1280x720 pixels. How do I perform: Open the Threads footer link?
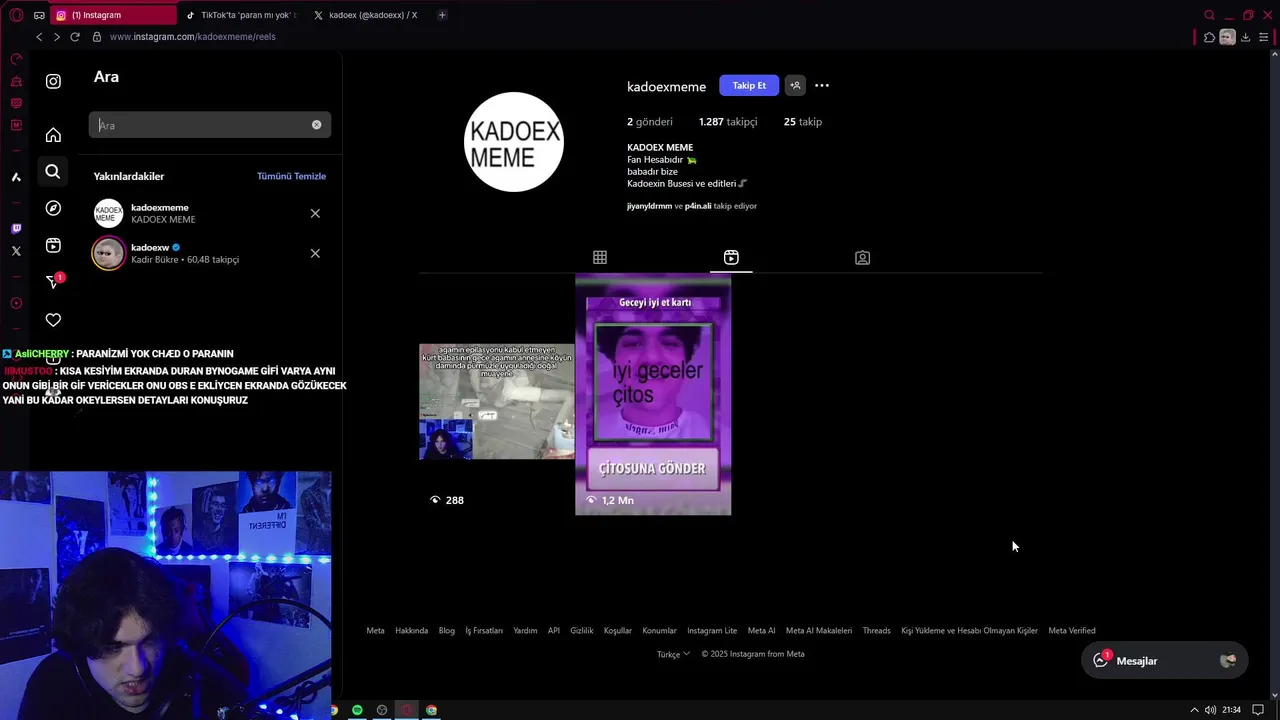tap(877, 631)
